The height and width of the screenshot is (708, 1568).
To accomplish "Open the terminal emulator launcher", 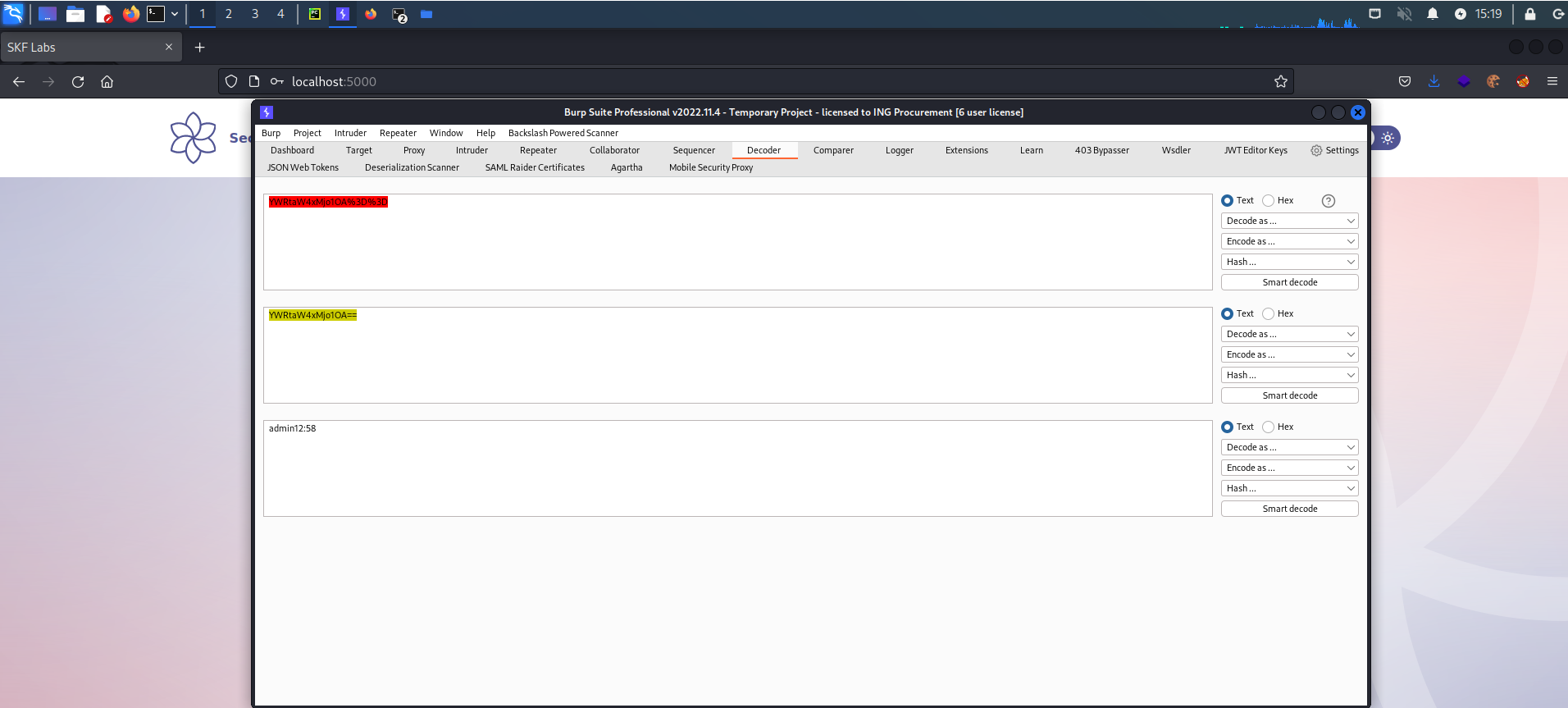I will [156, 14].
